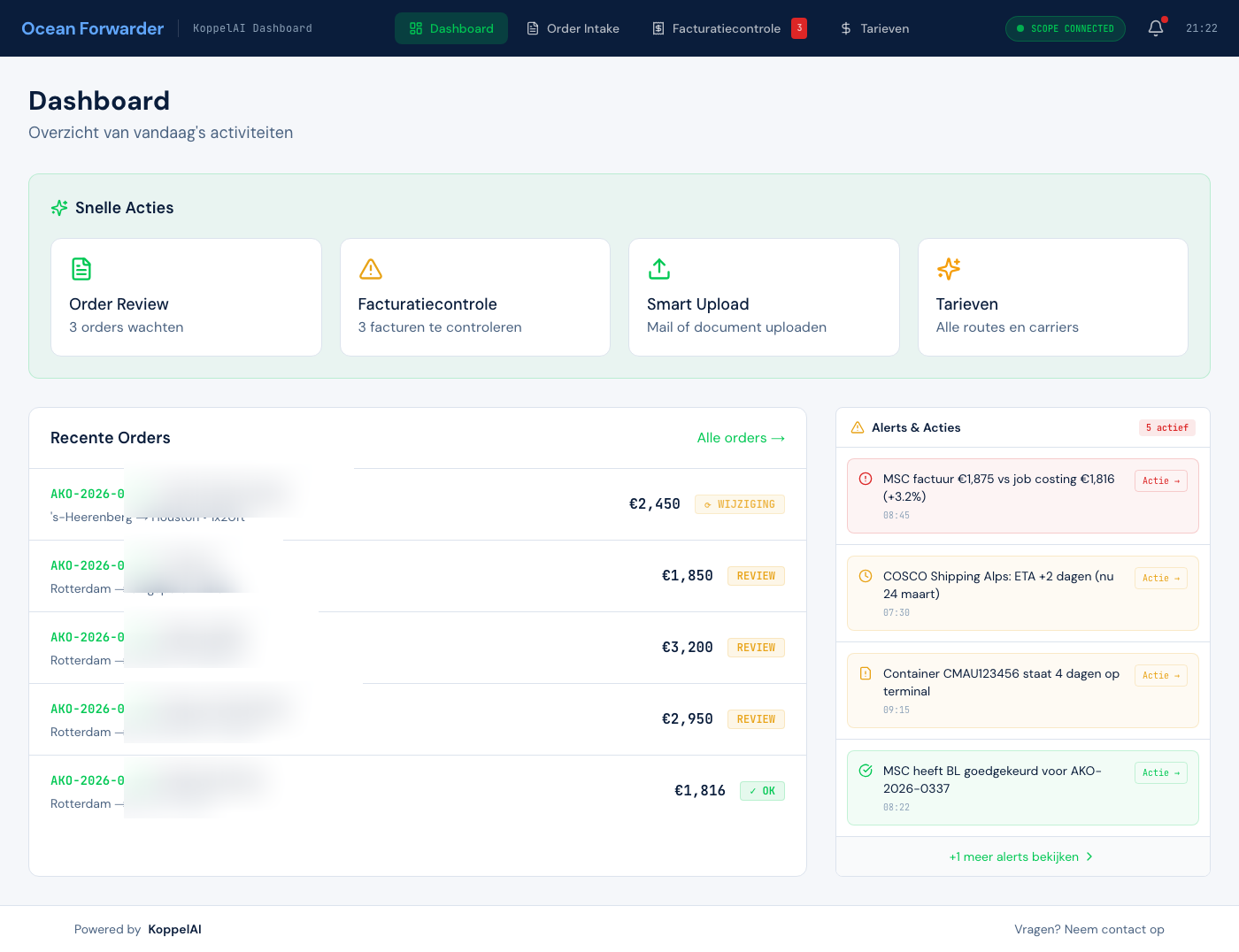
Task: Select the sparkle icon on the Tarieven card
Action: [x=948, y=269]
